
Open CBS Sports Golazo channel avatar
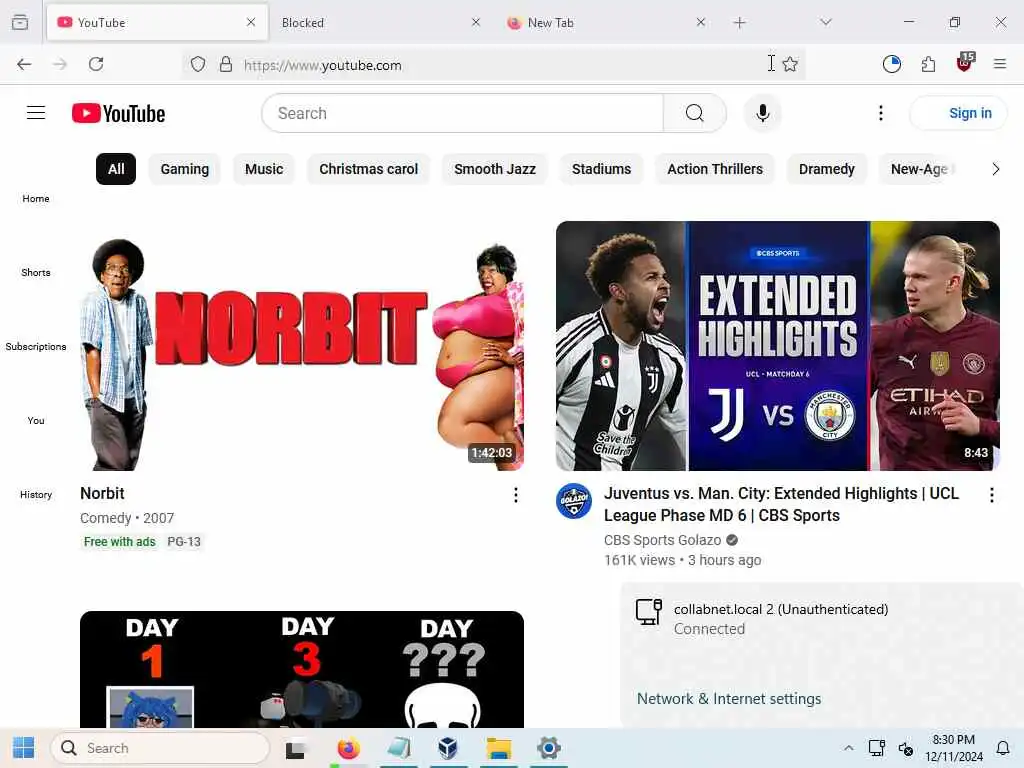click(x=574, y=501)
